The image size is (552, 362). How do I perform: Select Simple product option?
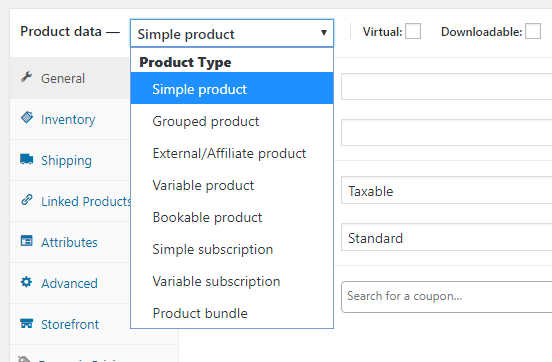(232, 88)
